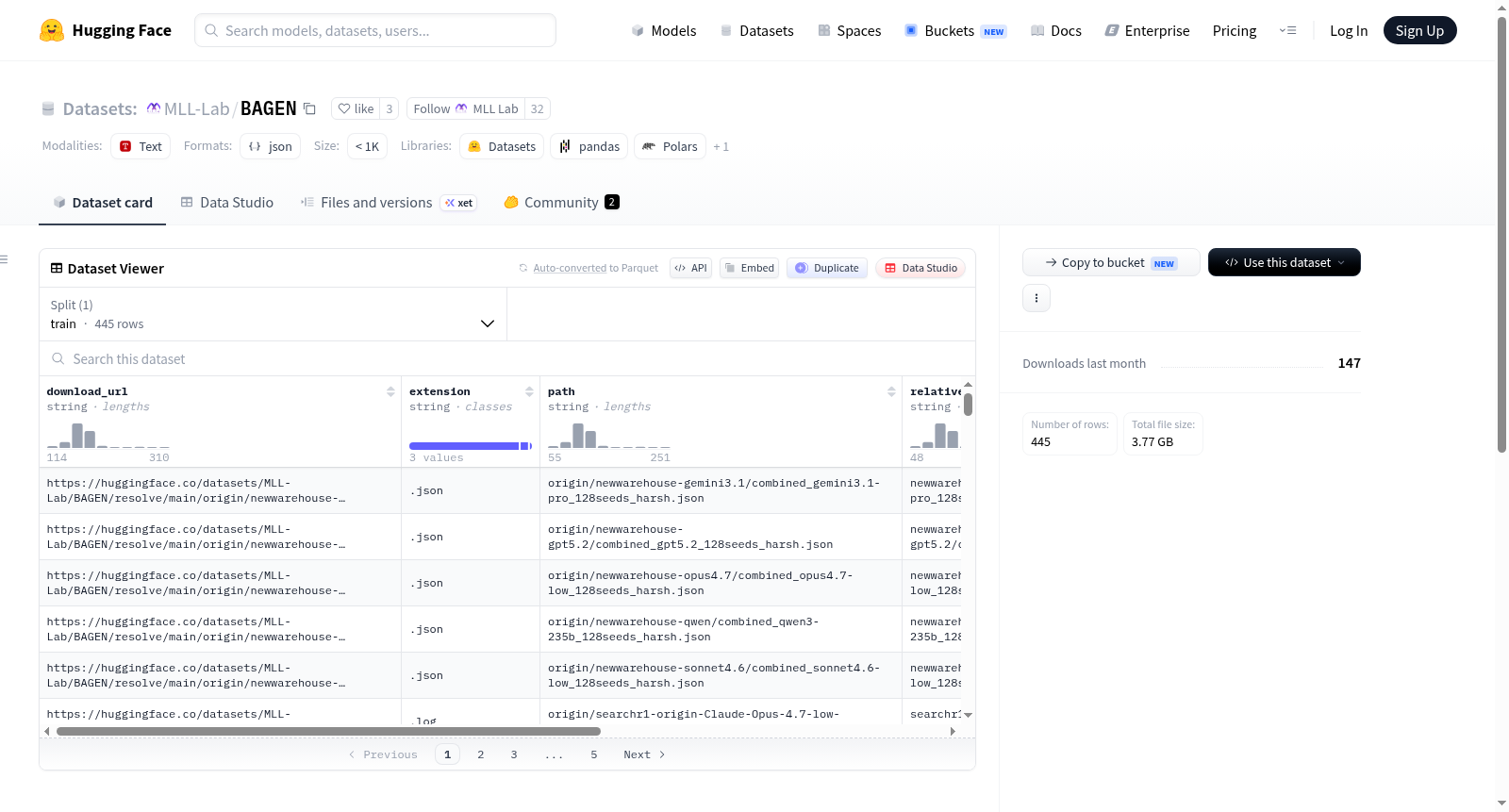Image resolution: width=1509 pixels, height=812 pixels.
Task: Click the Hugging Face logo
Action: point(106,30)
